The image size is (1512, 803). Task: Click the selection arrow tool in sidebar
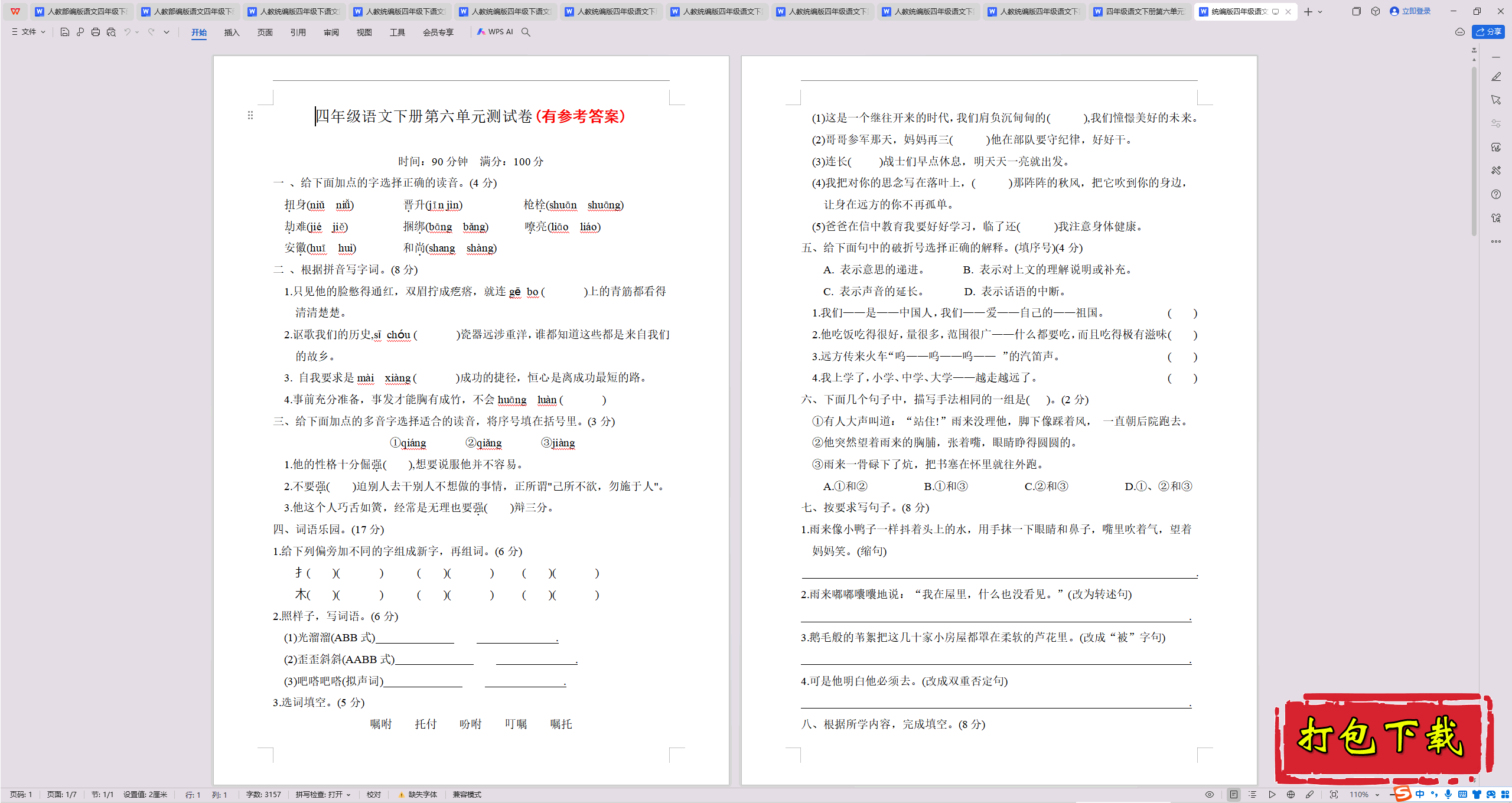pyautogui.click(x=1496, y=100)
